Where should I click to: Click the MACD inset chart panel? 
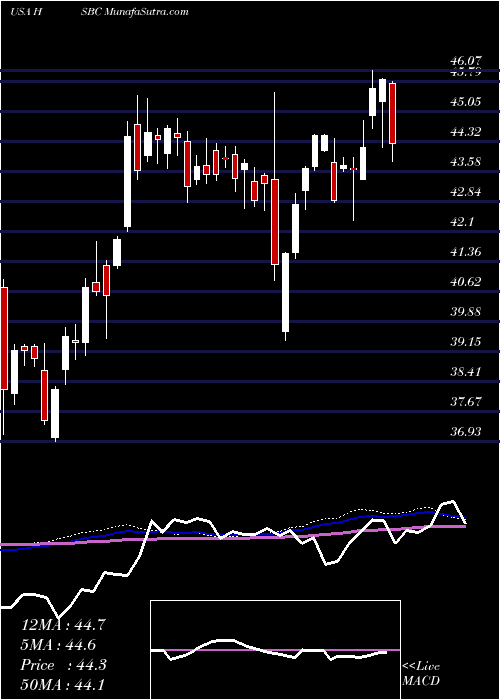click(x=275, y=650)
